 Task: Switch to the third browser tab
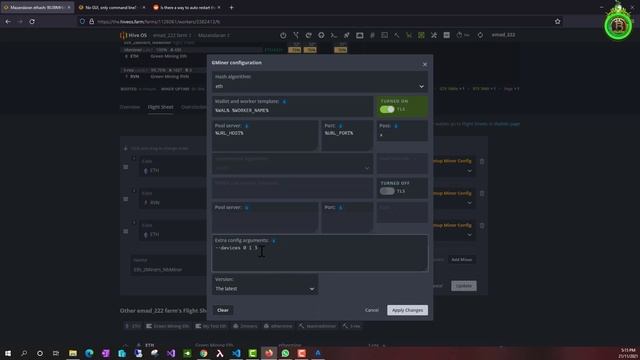point(187,7)
